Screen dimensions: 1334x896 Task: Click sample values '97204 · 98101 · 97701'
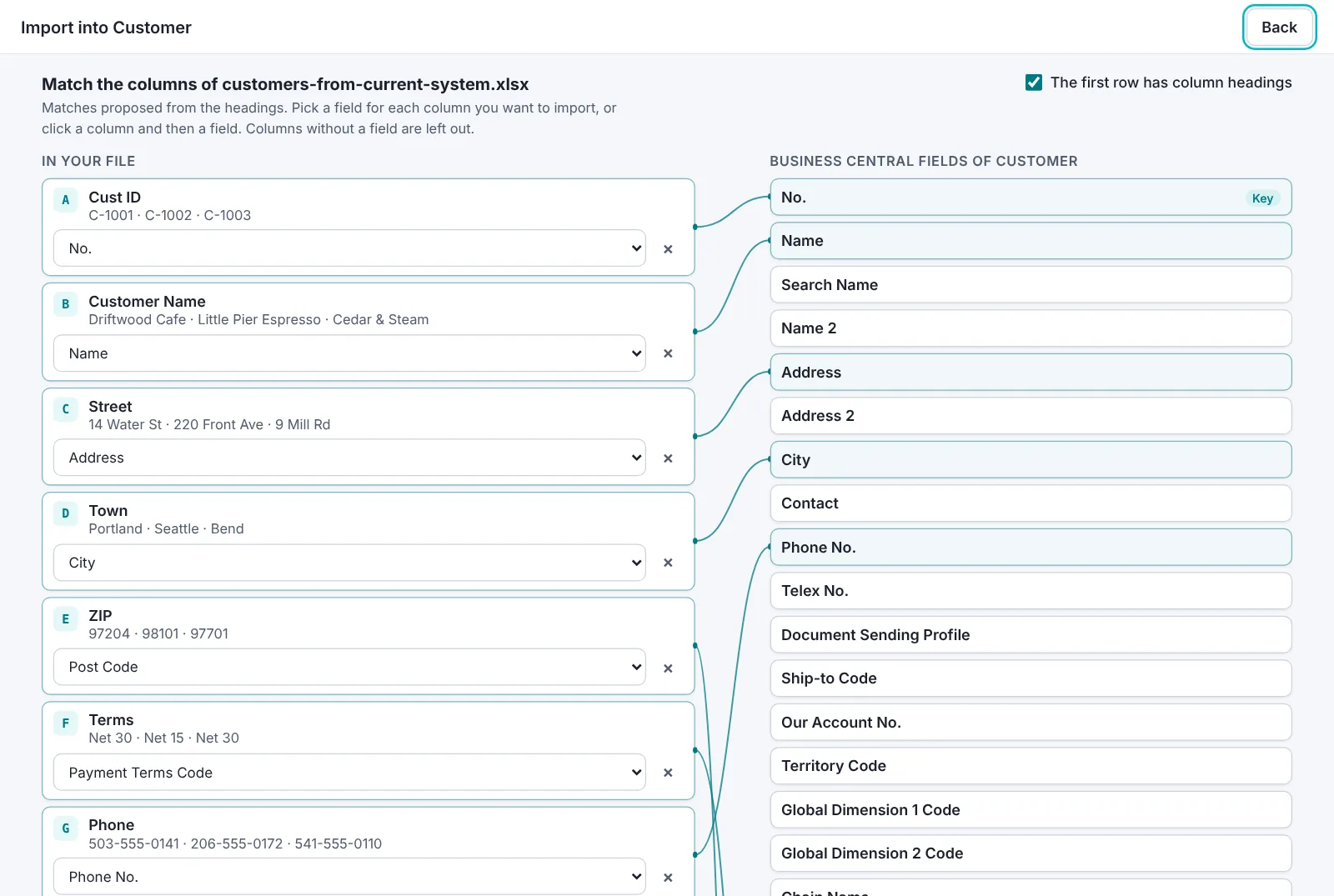click(158, 633)
